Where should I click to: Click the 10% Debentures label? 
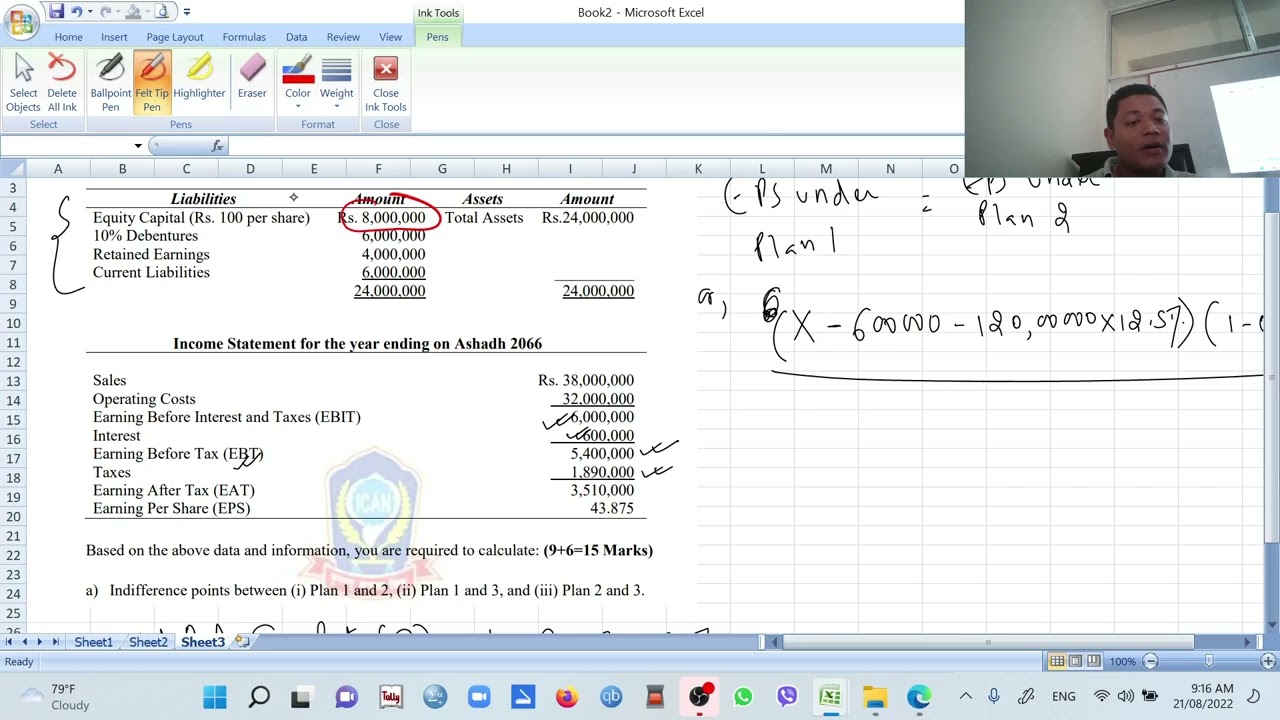point(145,236)
